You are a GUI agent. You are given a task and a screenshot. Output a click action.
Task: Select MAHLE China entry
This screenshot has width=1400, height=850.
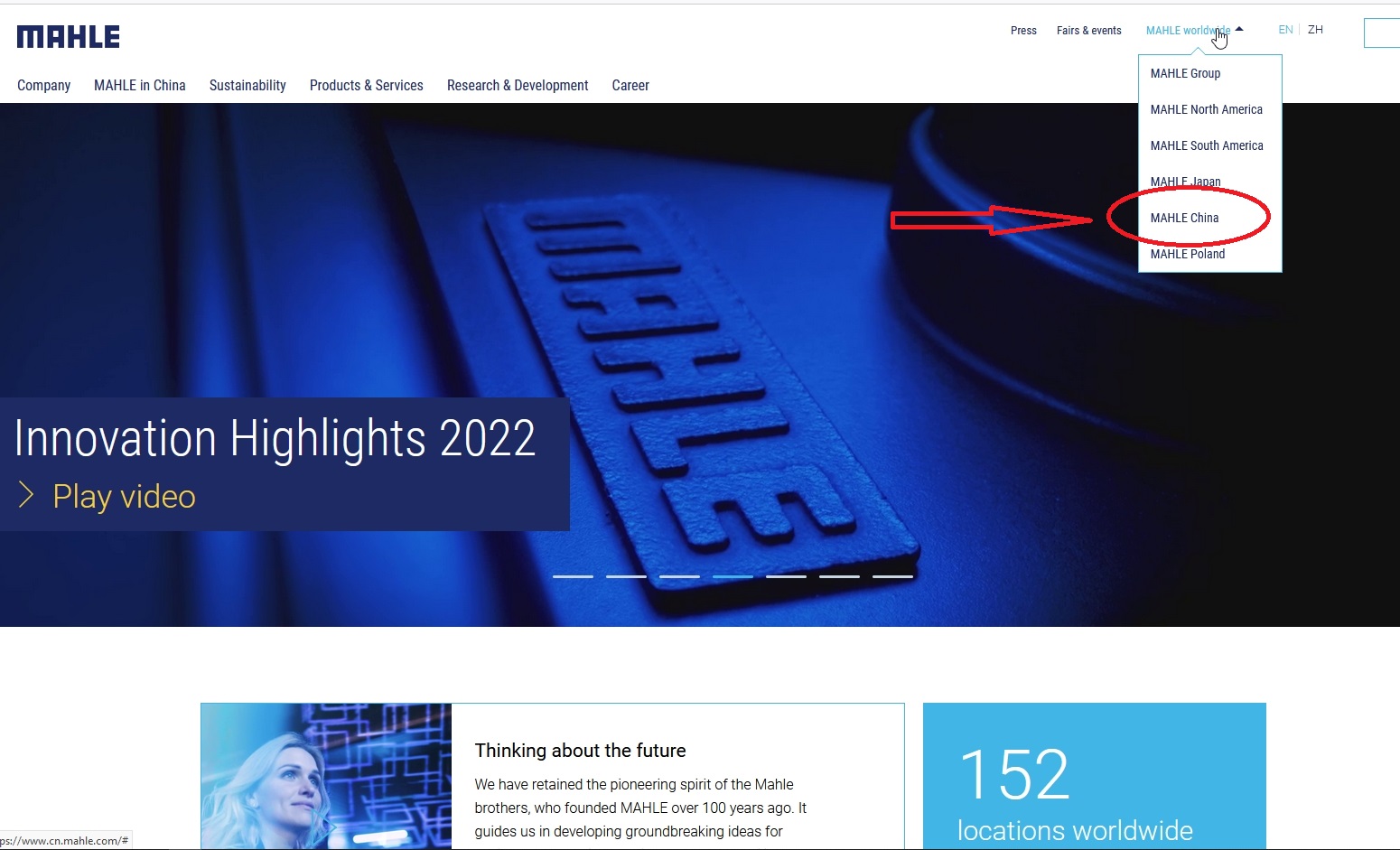[x=1184, y=218]
